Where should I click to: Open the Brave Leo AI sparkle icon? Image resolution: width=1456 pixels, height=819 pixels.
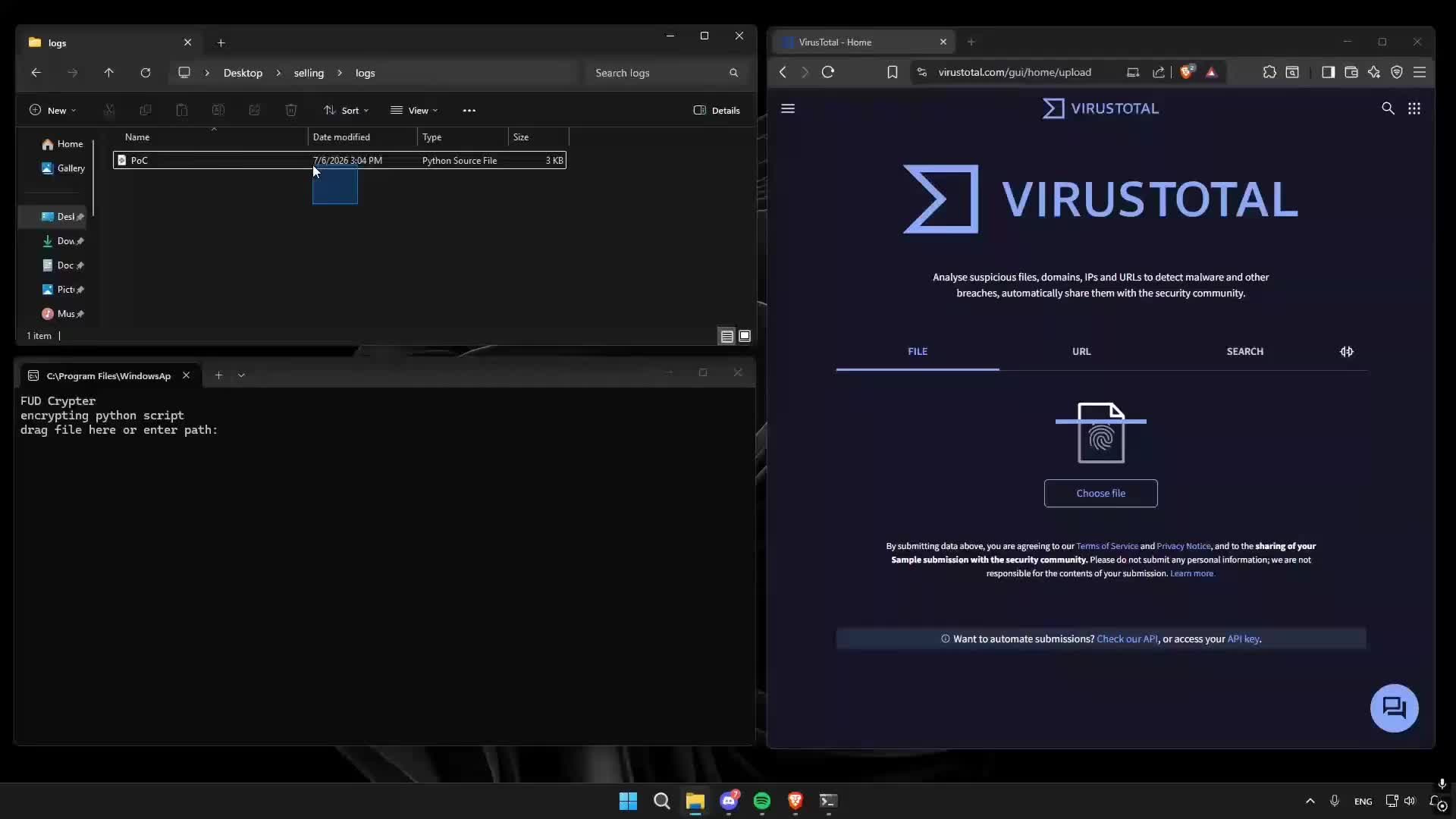coord(1374,72)
